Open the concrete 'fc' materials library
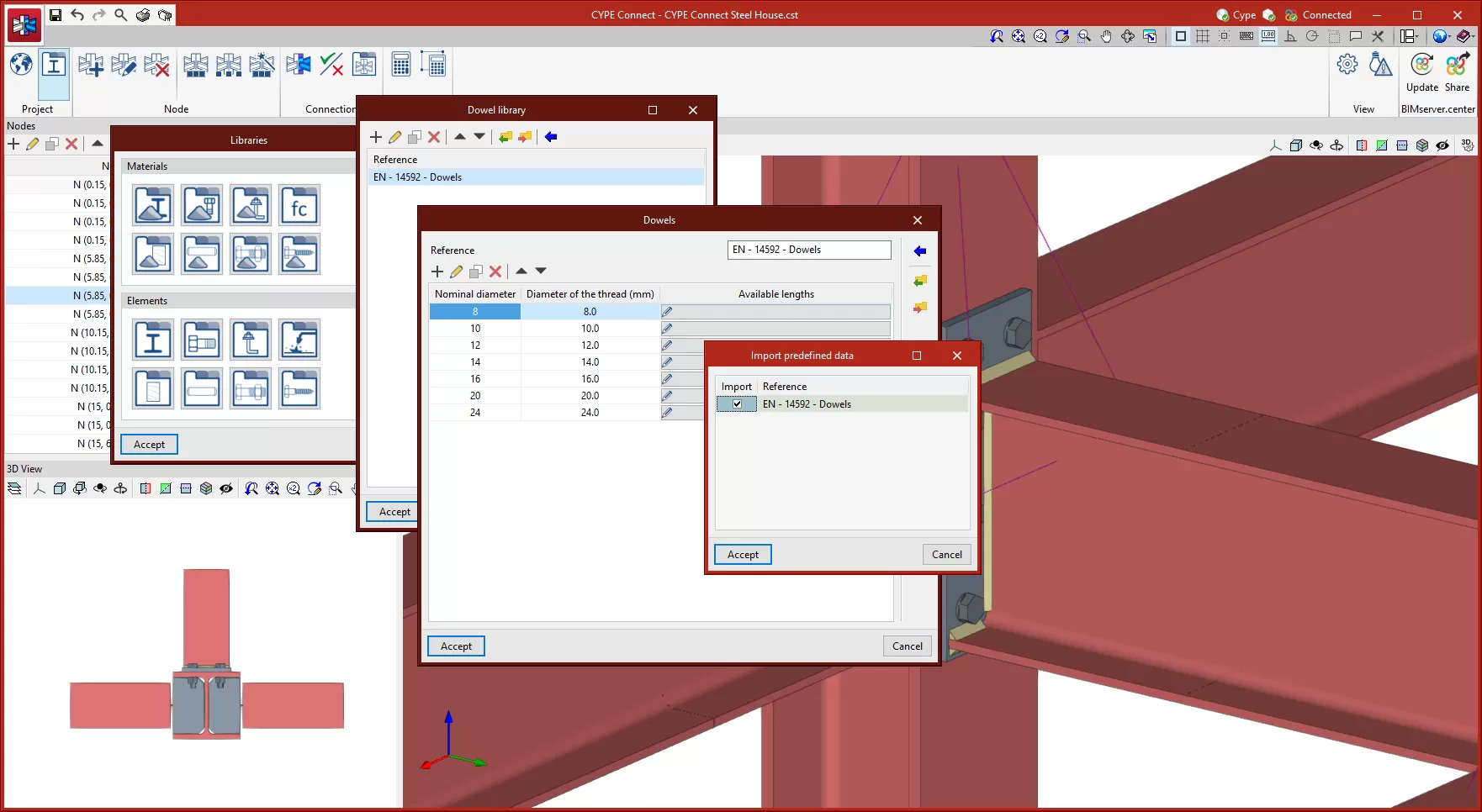This screenshot has width=1482, height=812. pos(299,206)
